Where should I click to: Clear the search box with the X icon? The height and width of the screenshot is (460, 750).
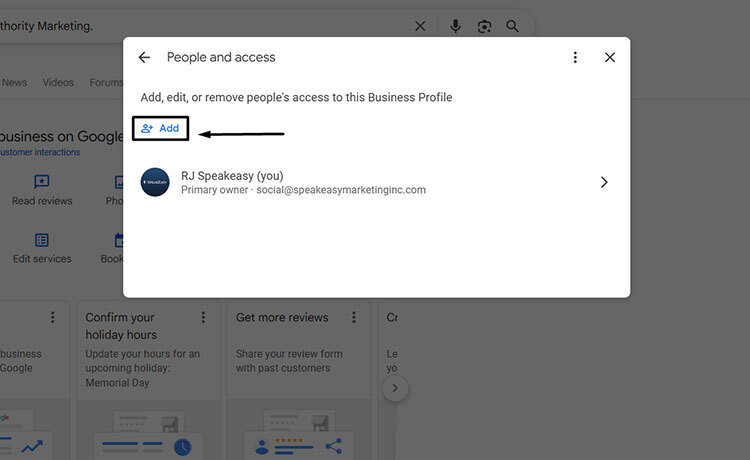(x=420, y=26)
